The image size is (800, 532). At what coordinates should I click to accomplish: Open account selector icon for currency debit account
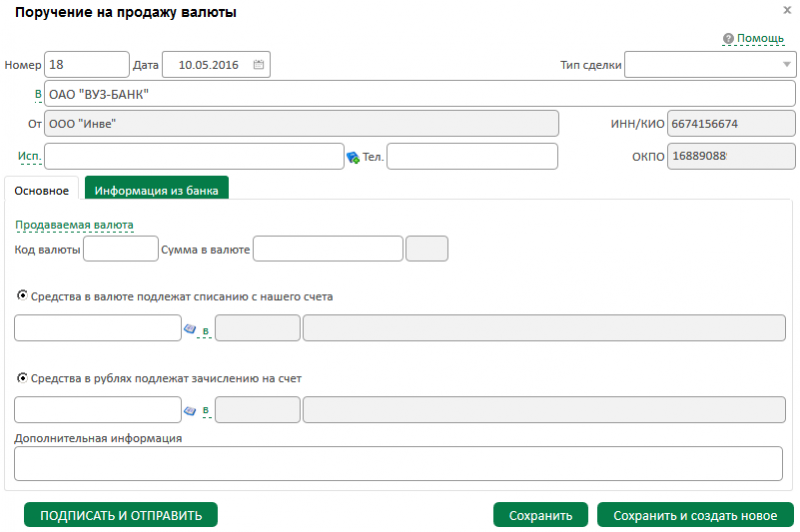190,329
